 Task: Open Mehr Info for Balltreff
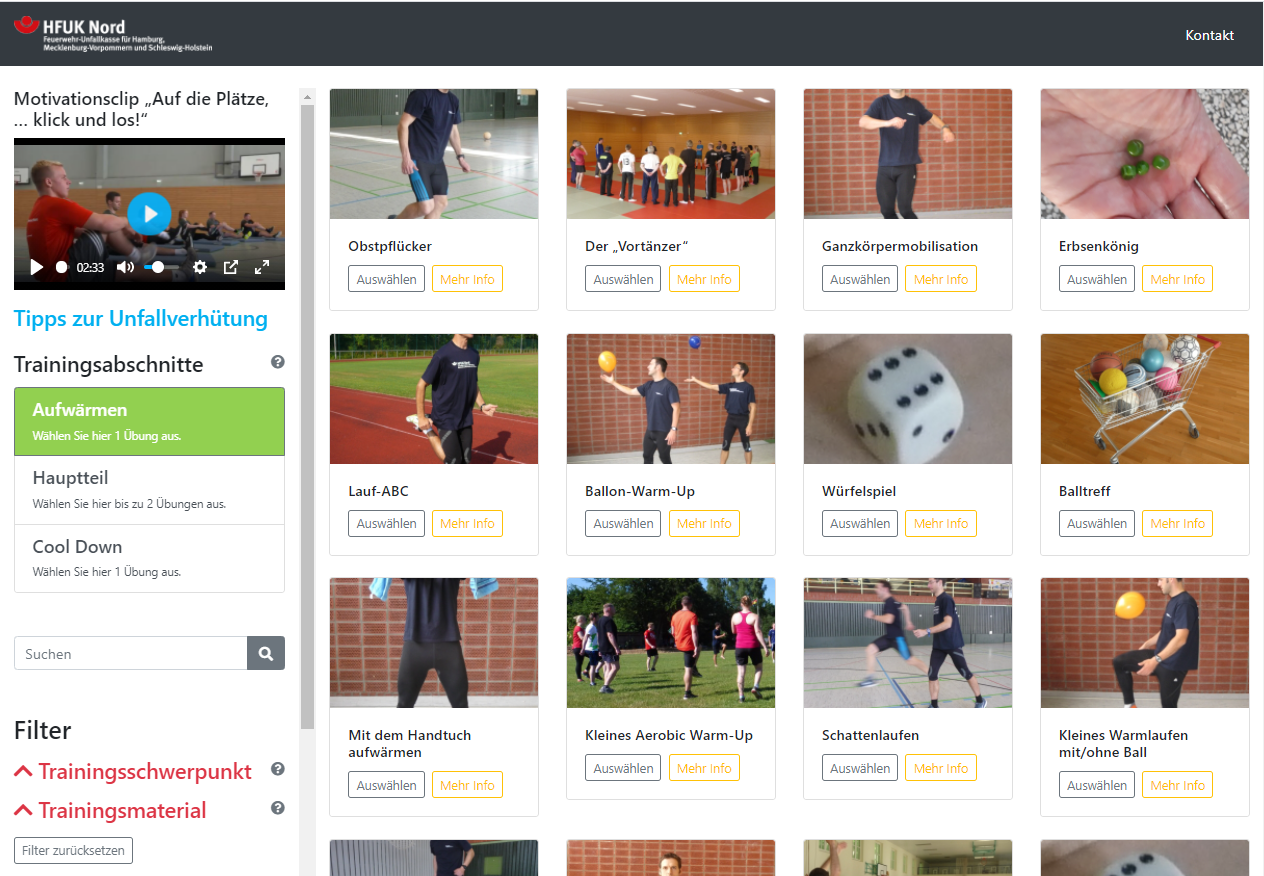pos(1178,523)
